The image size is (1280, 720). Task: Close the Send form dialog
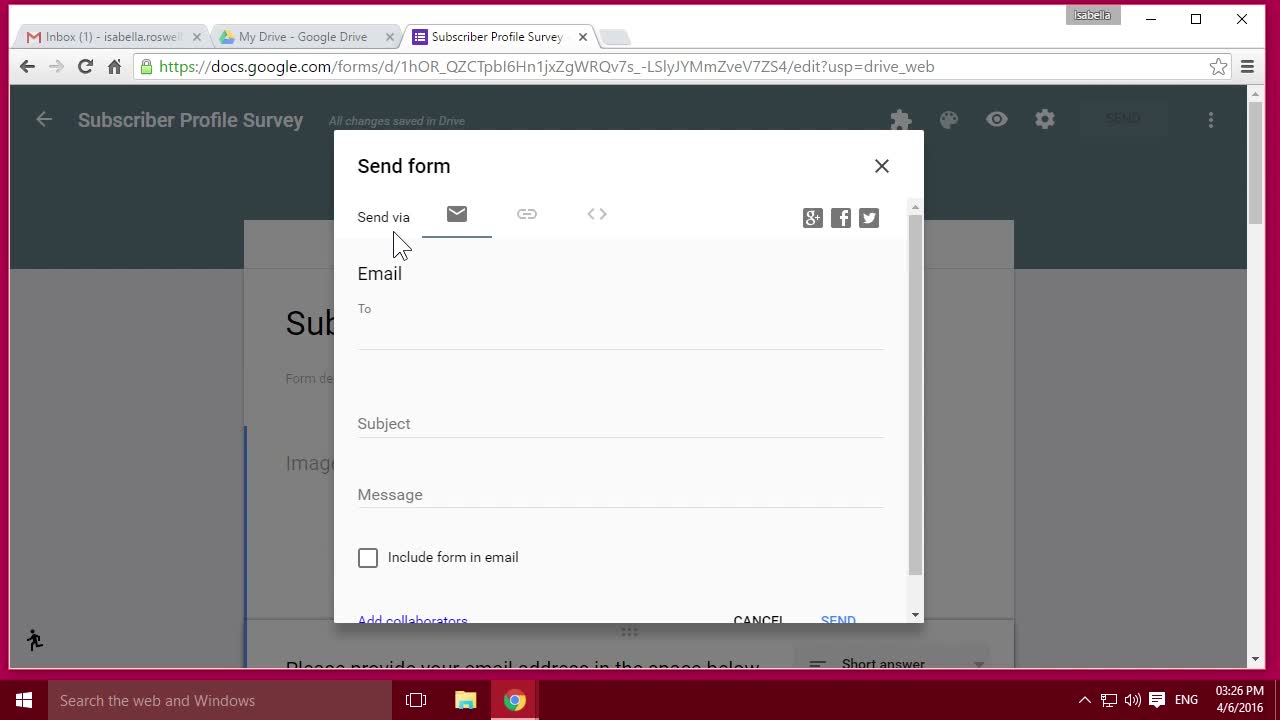881,166
